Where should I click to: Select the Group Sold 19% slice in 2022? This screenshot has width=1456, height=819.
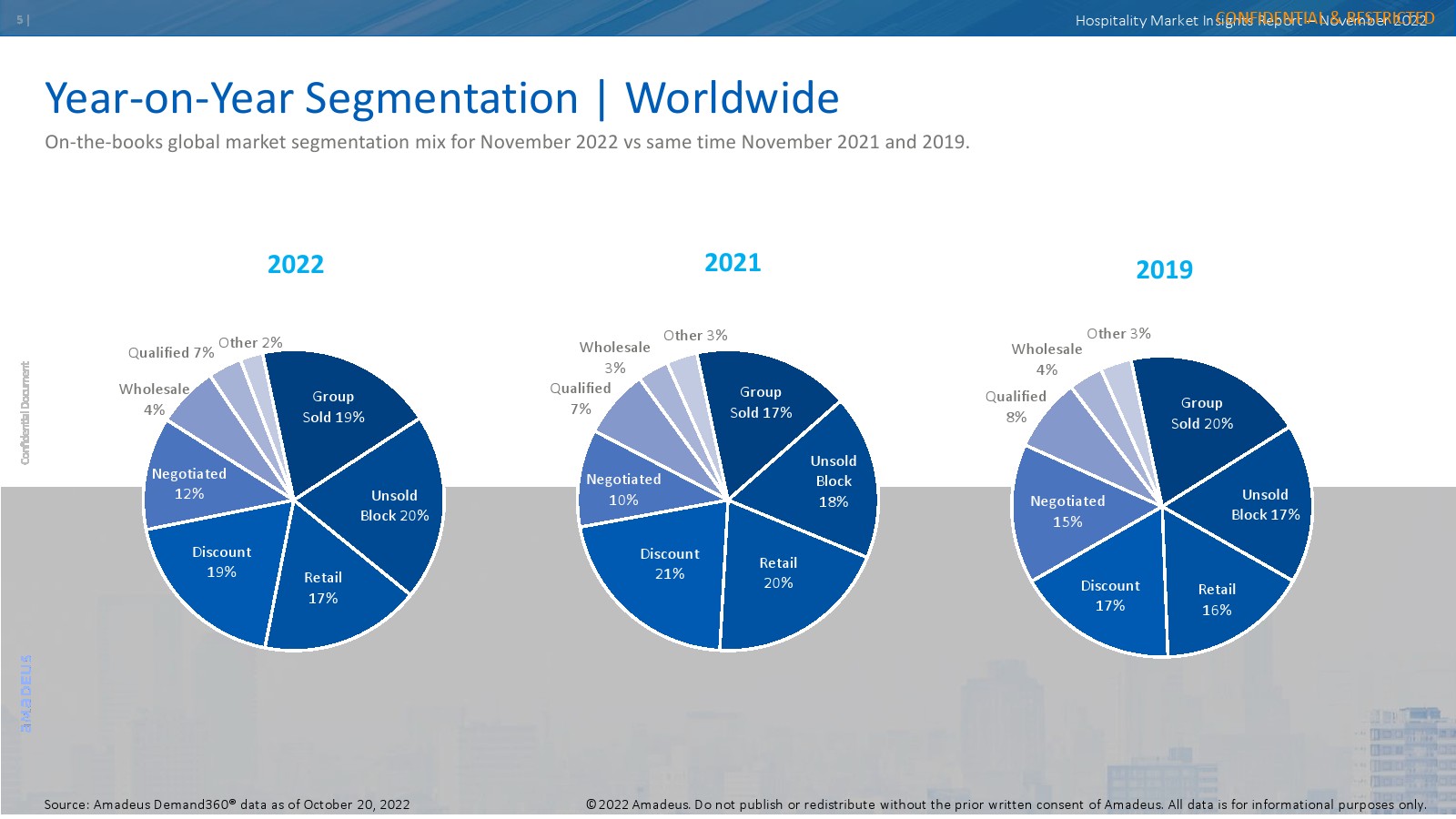click(333, 407)
